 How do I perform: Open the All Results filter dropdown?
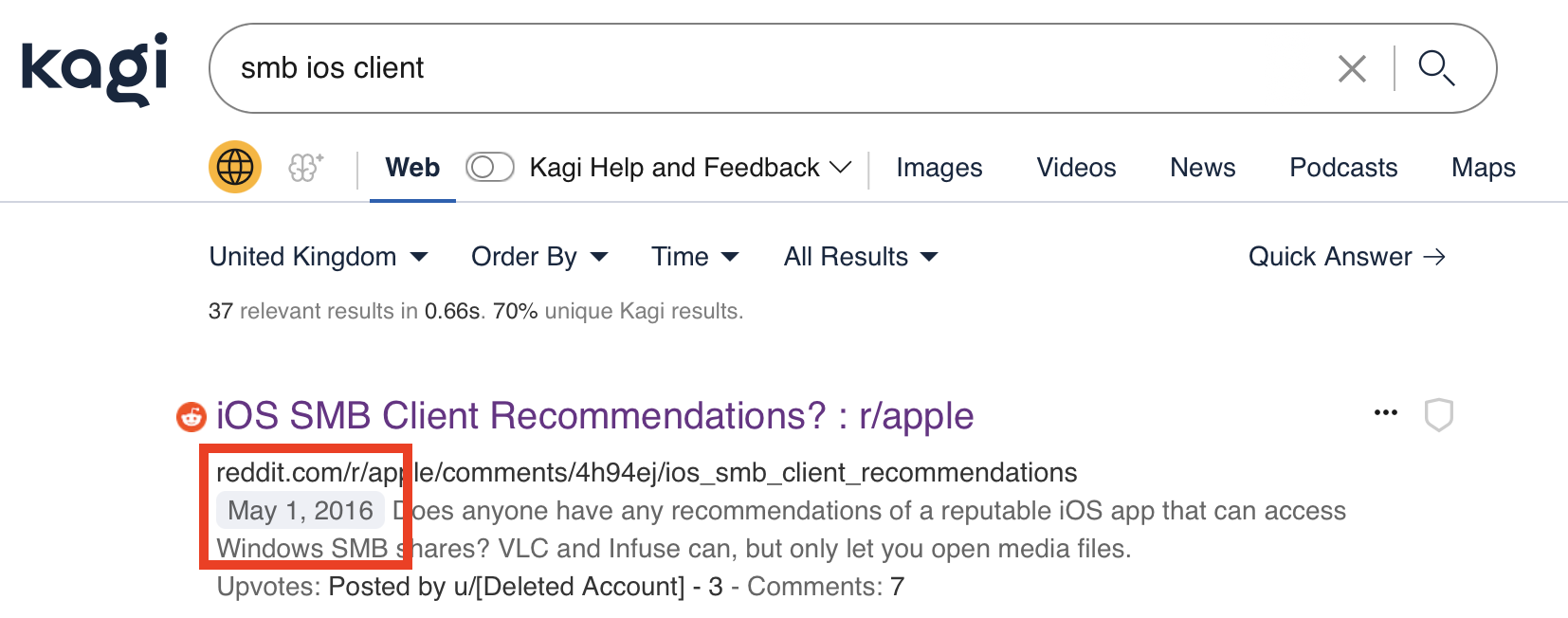[x=861, y=257]
